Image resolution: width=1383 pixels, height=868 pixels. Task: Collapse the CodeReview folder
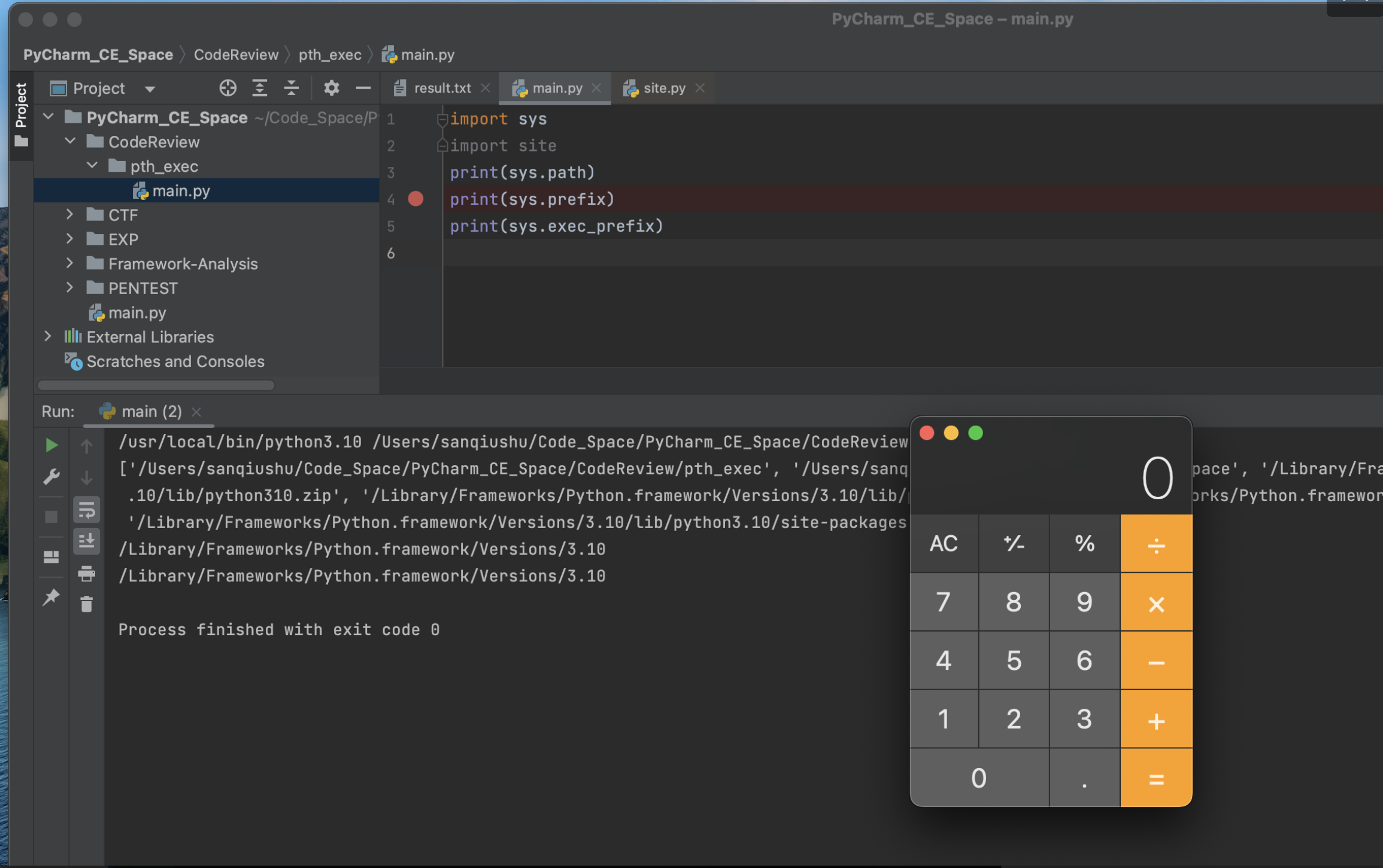click(70, 141)
